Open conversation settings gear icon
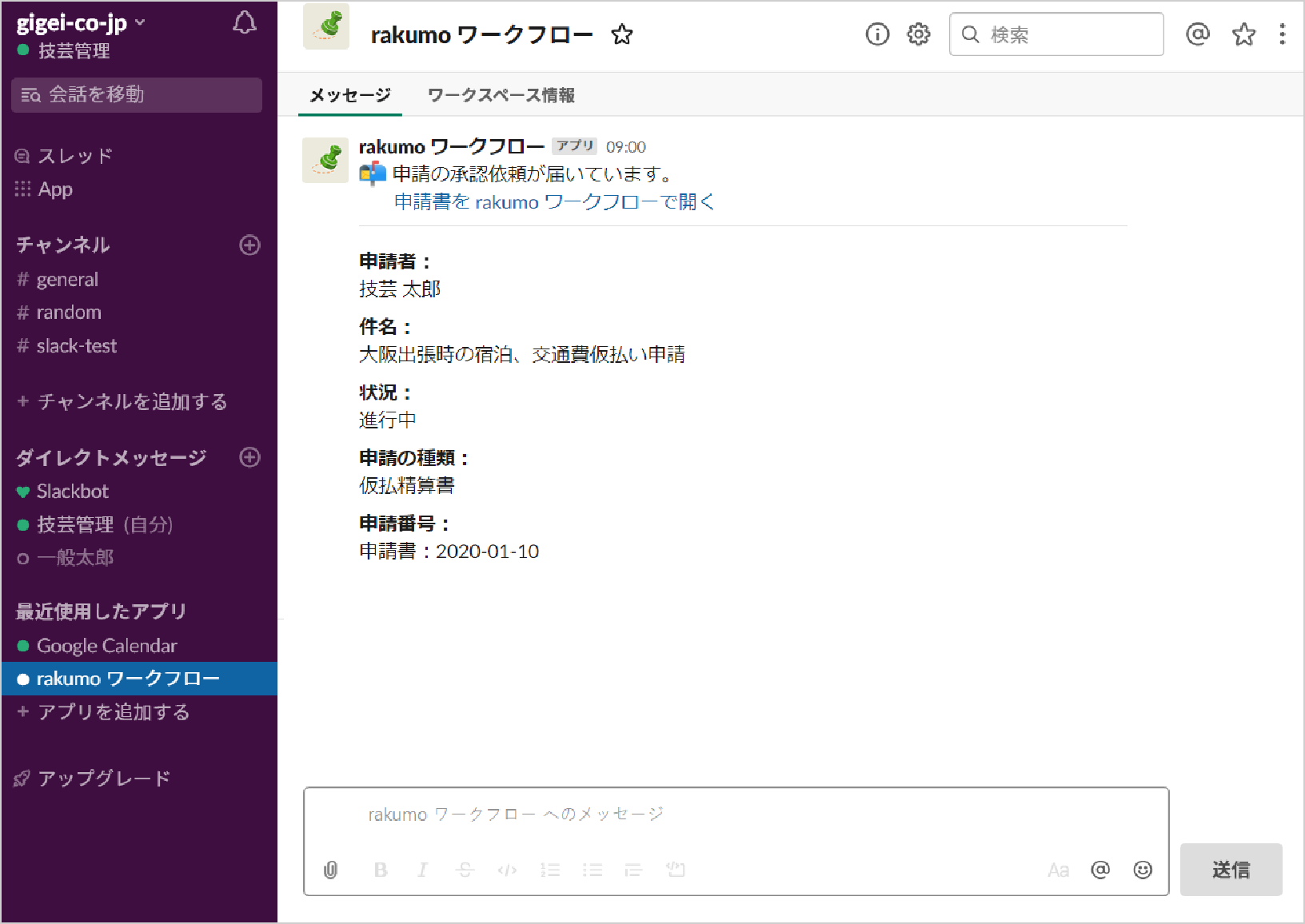This screenshot has width=1305, height=924. (x=919, y=34)
